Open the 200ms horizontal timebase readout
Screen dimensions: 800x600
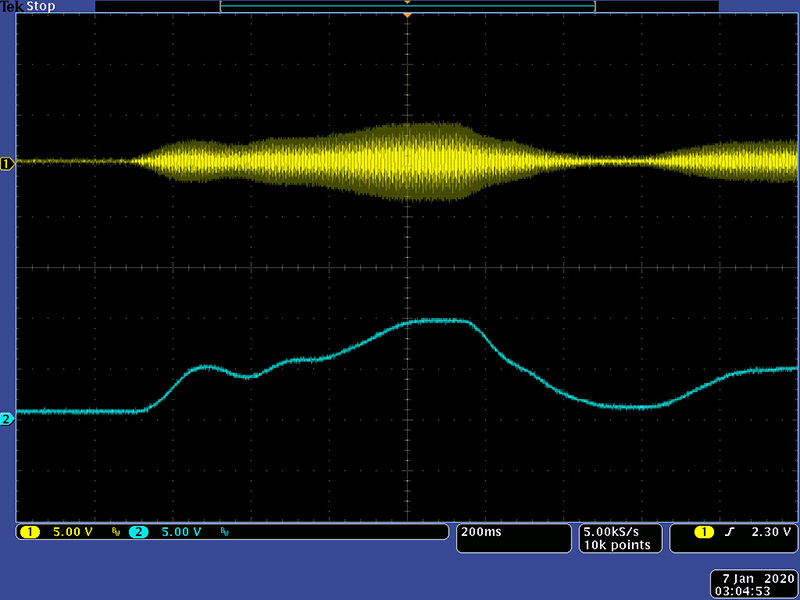pos(477,532)
